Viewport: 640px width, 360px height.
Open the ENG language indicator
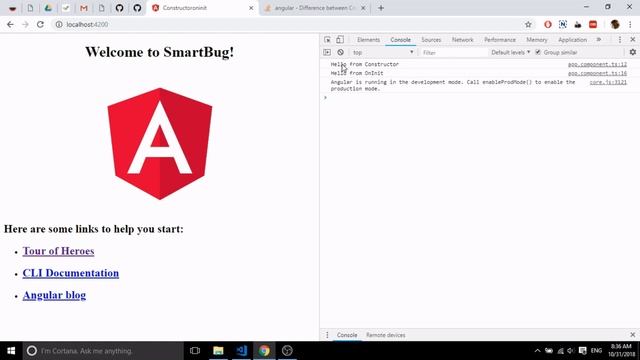(x=596, y=351)
